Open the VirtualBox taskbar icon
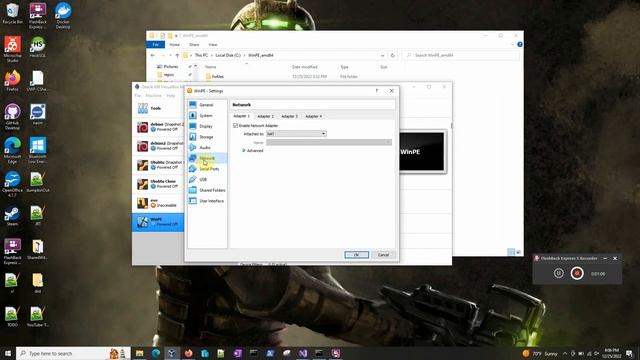Viewport: 640px width, 360px height. pyautogui.click(x=172, y=353)
